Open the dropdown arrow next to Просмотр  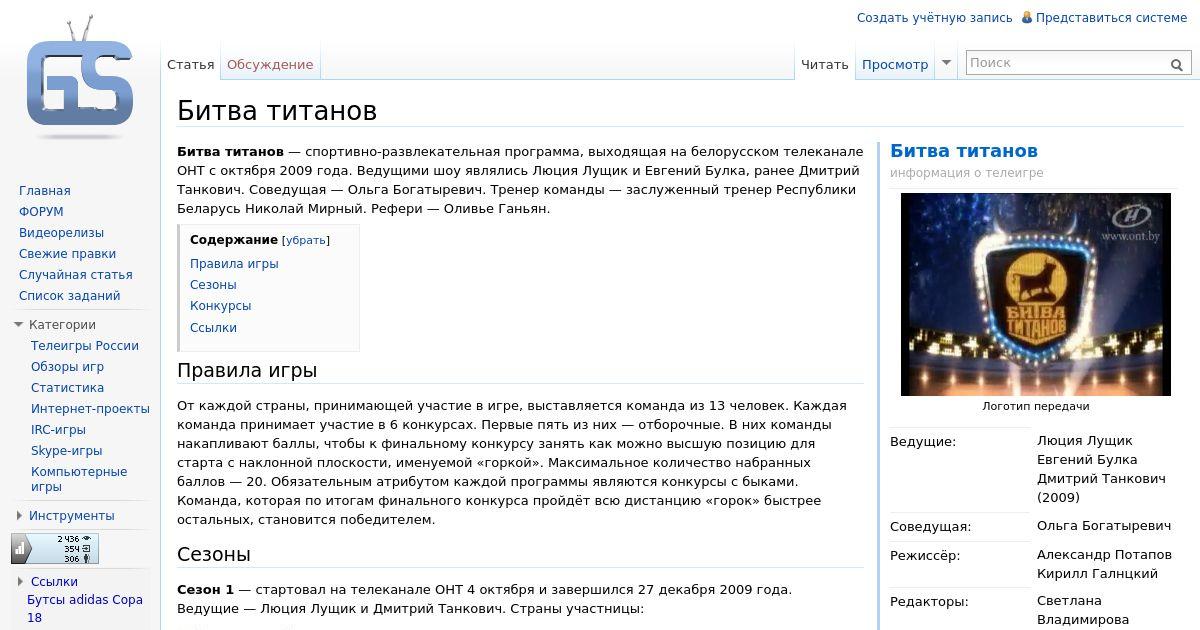[946, 63]
